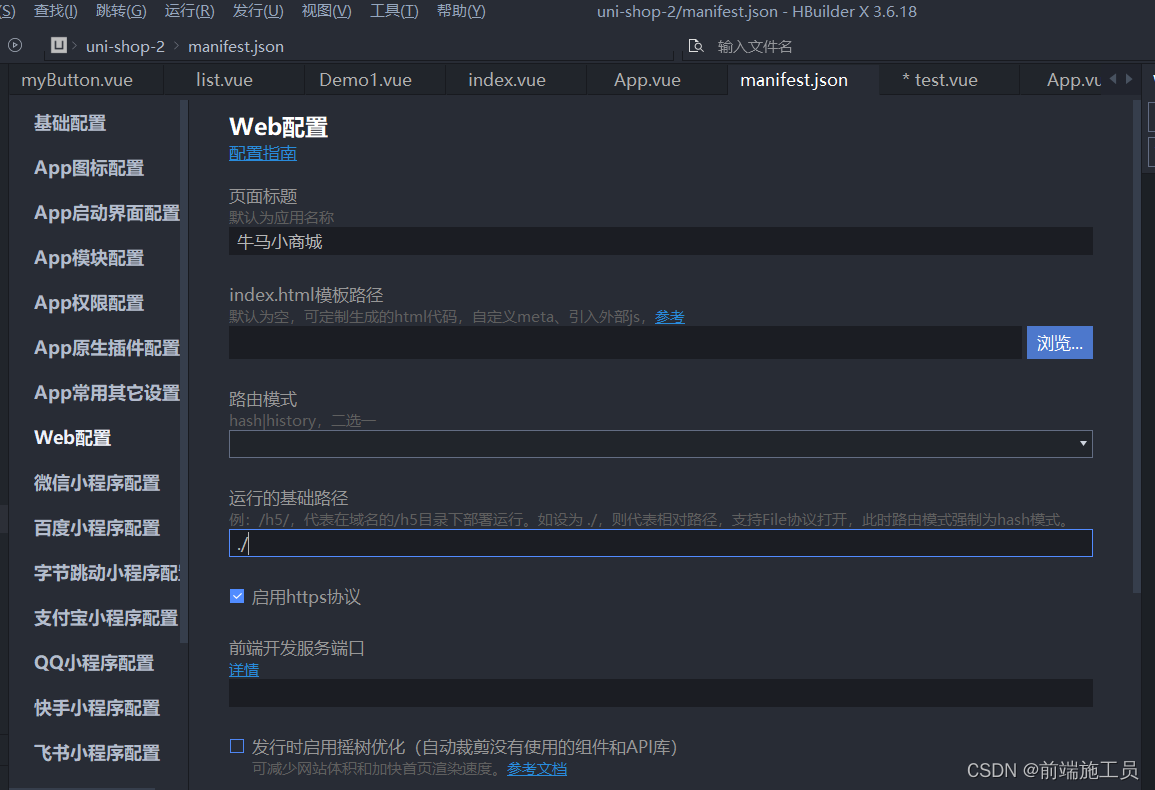
Task: Enable 发行时启用摇树优化 checkbox
Action: click(x=237, y=745)
